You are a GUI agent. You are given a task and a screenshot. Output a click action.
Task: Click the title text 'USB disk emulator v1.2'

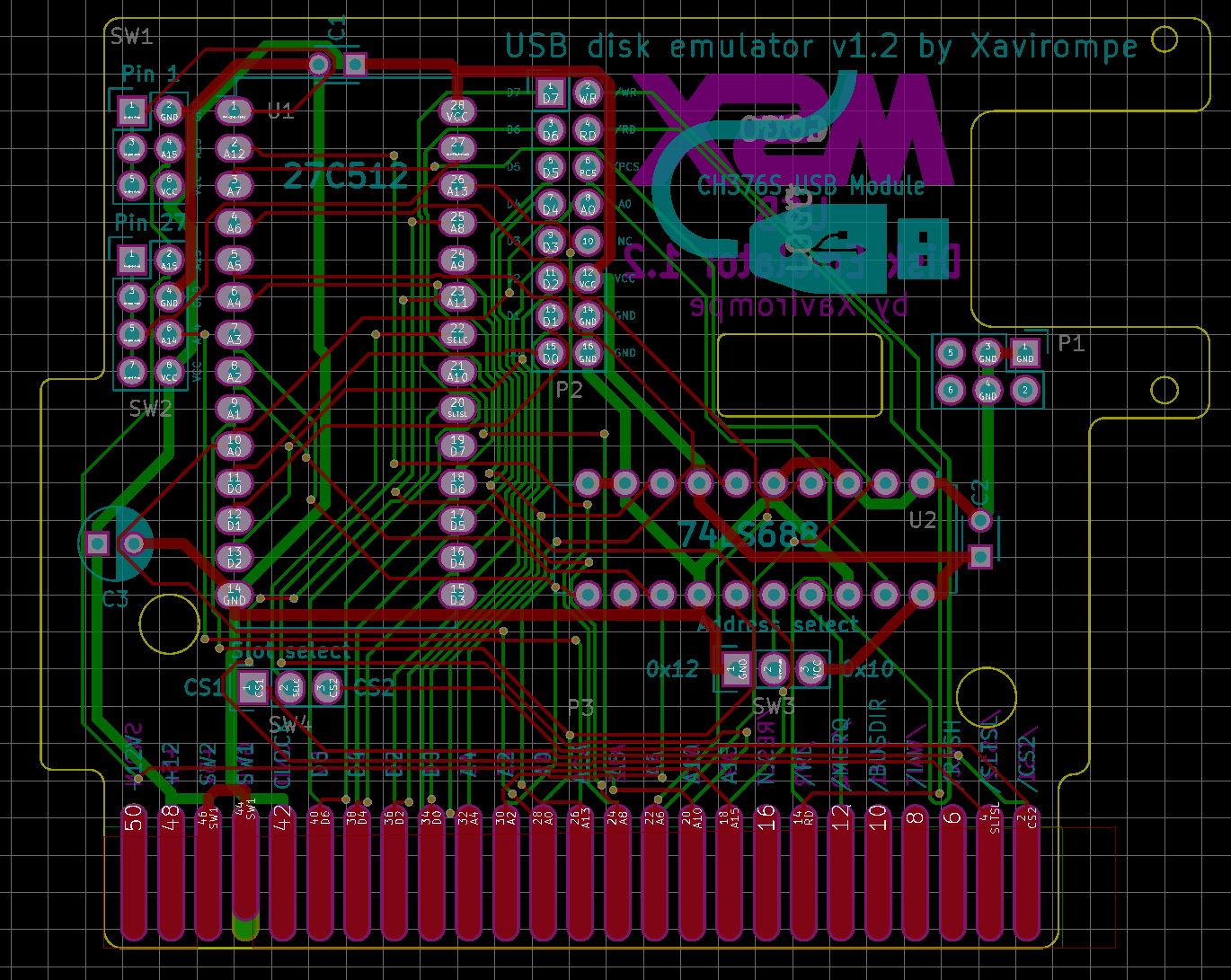[x=701, y=47]
